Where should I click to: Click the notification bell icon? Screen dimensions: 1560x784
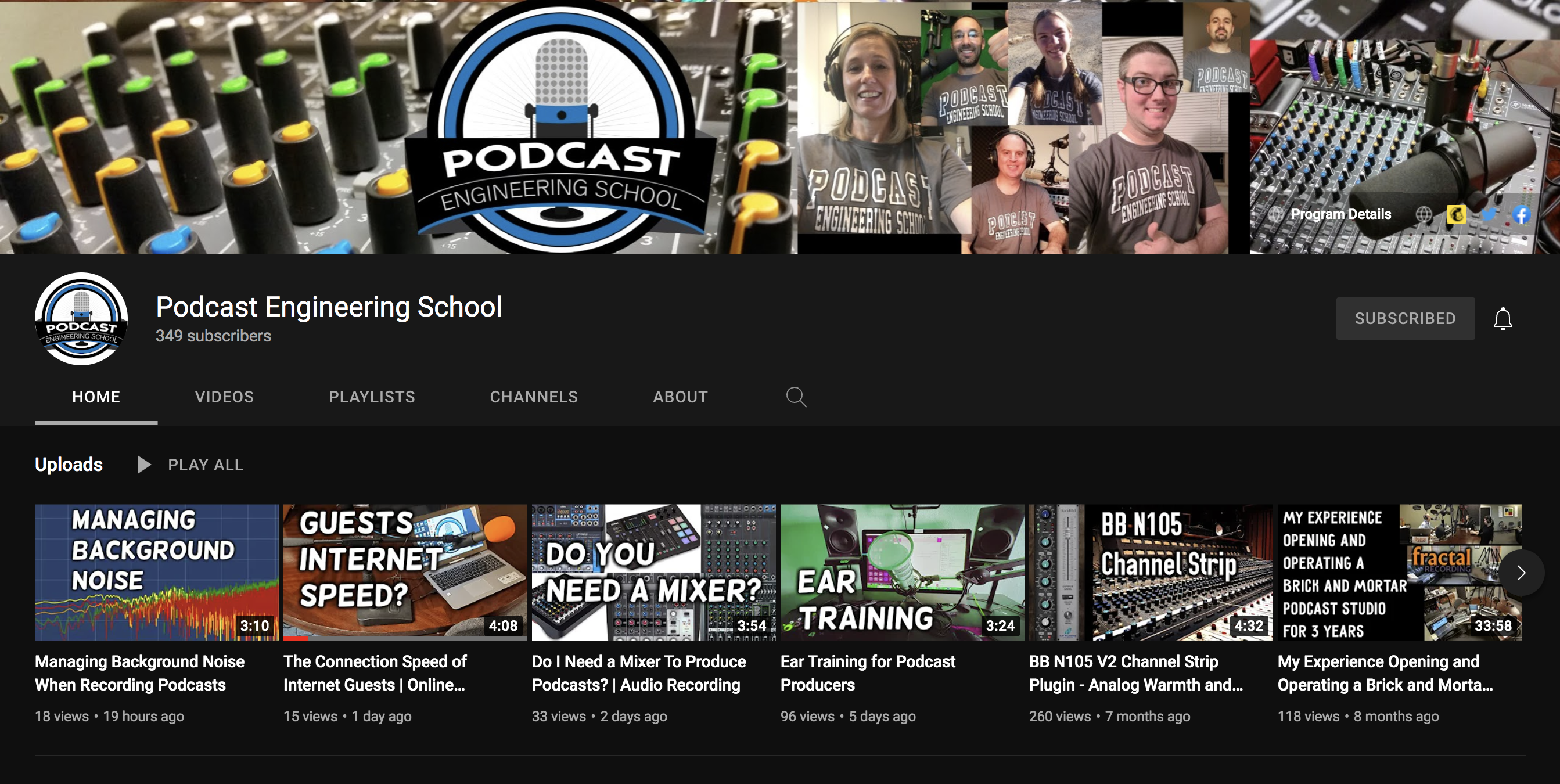pyautogui.click(x=1503, y=318)
